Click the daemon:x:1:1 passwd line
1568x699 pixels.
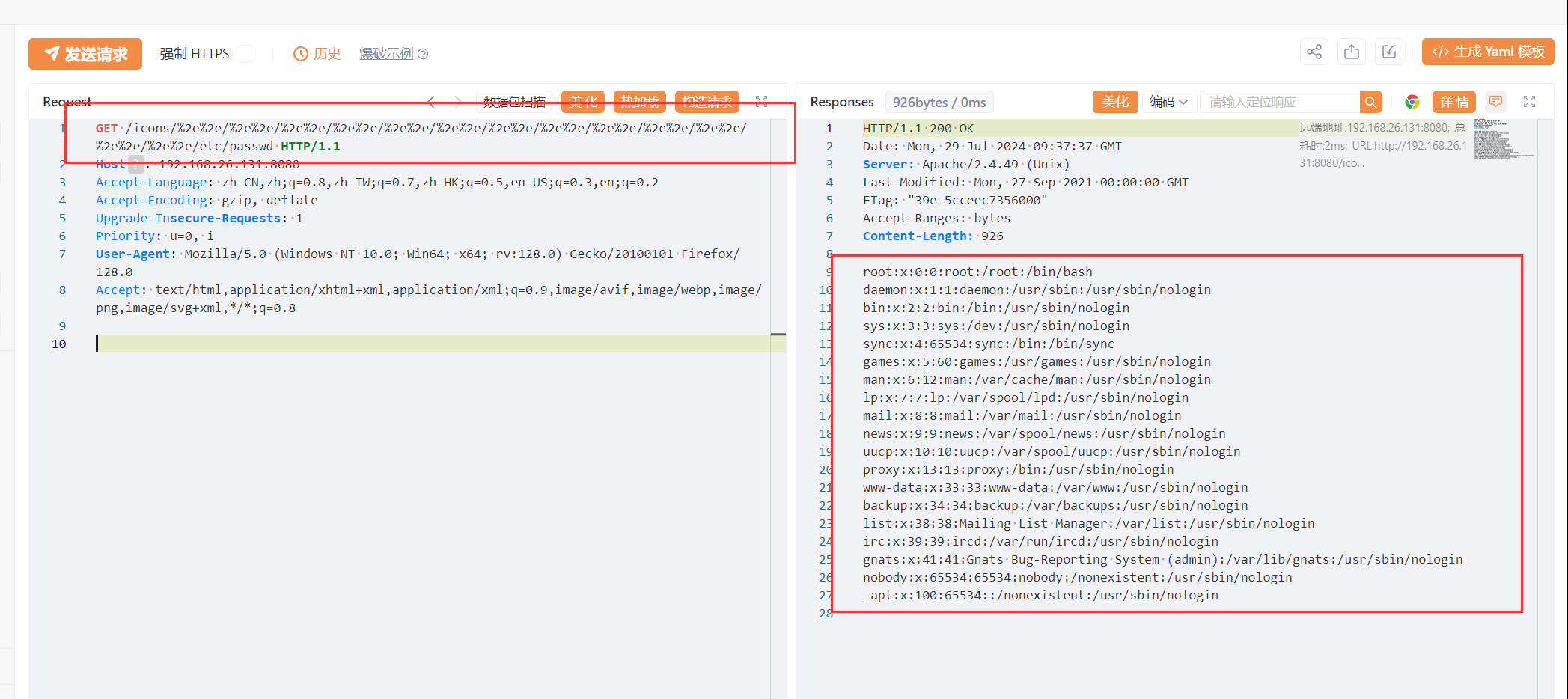(x=1037, y=290)
